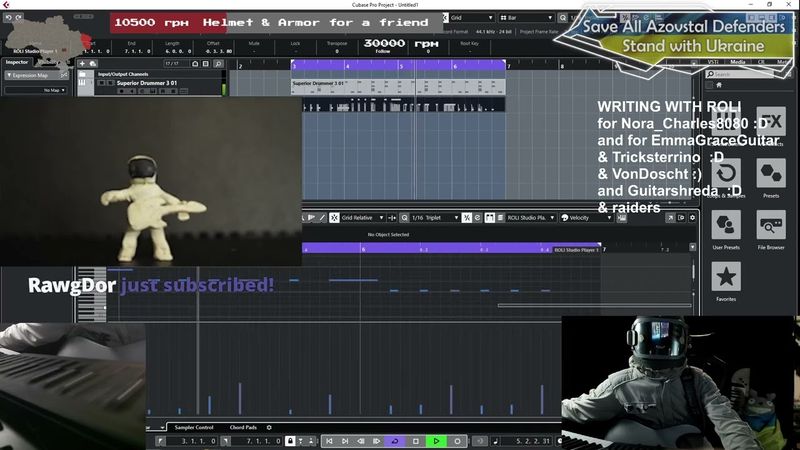Switch to the Sampler Control tab

coord(194,427)
